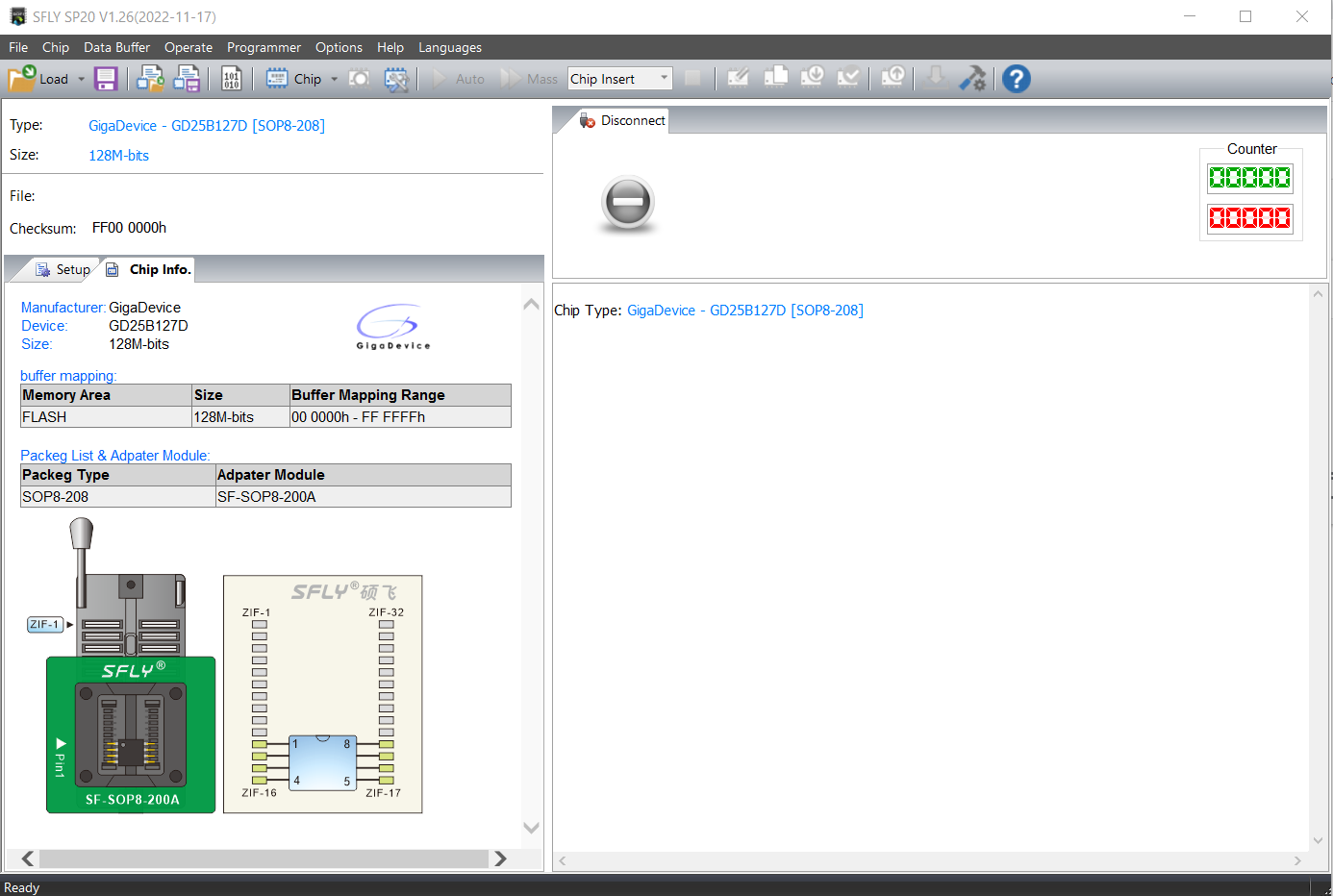Click the Checksum value FF00 0000h

[129, 228]
